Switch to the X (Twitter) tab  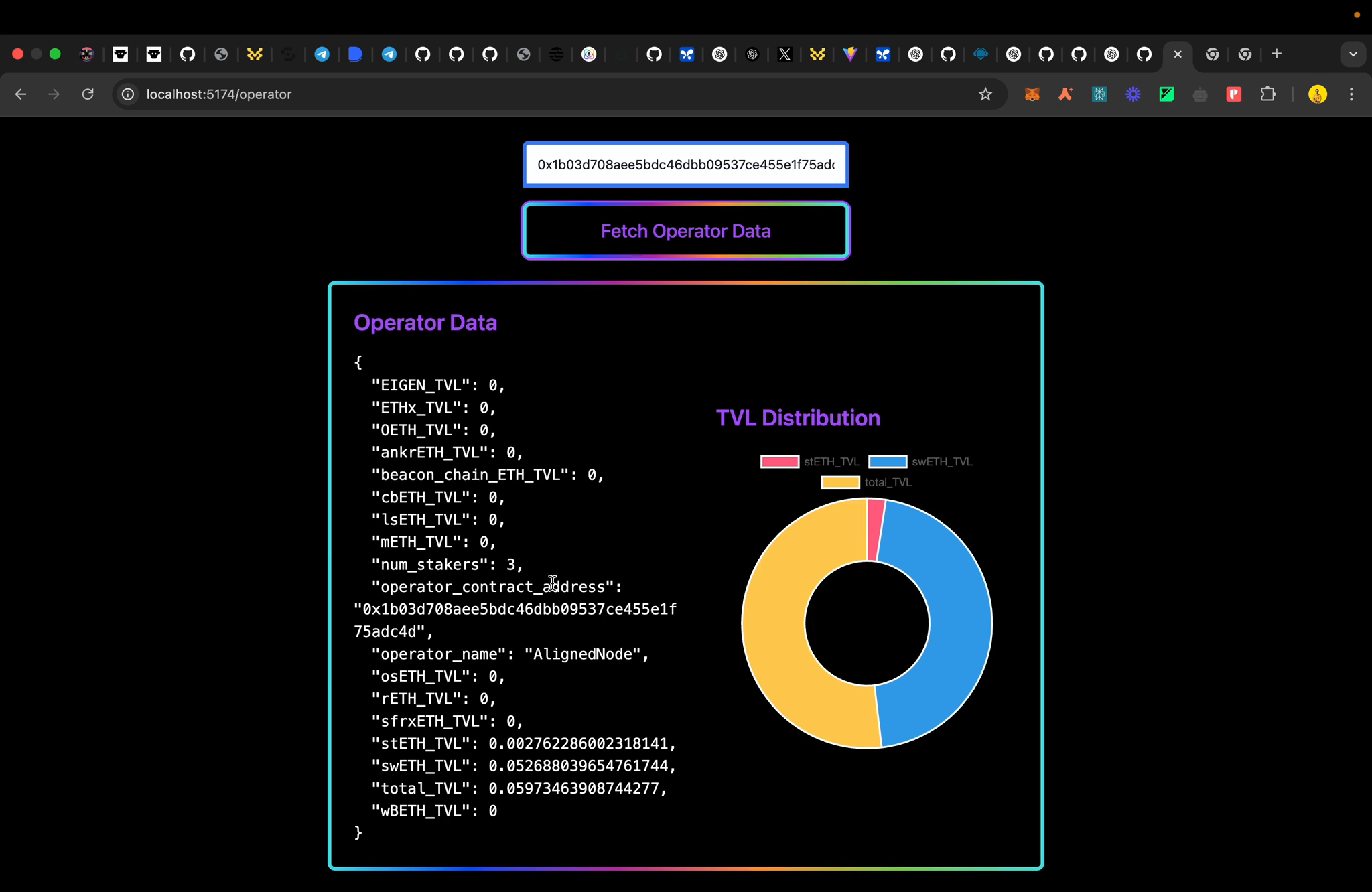pos(784,54)
